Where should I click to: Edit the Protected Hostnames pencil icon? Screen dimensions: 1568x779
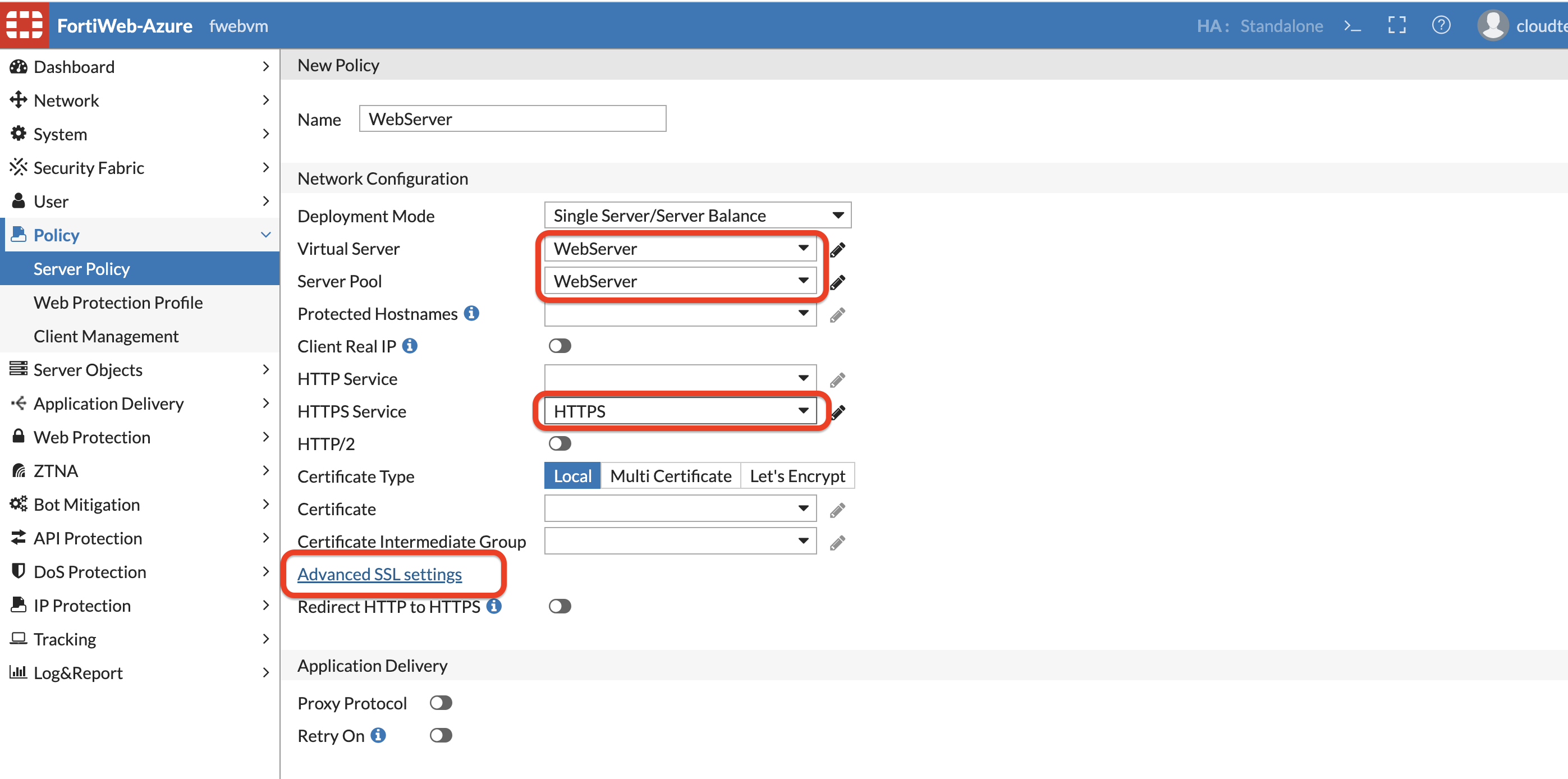[837, 315]
